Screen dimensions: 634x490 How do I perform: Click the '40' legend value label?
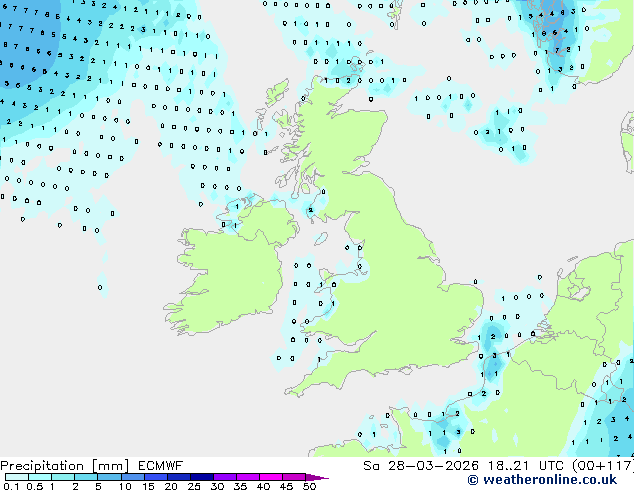[263, 486]
